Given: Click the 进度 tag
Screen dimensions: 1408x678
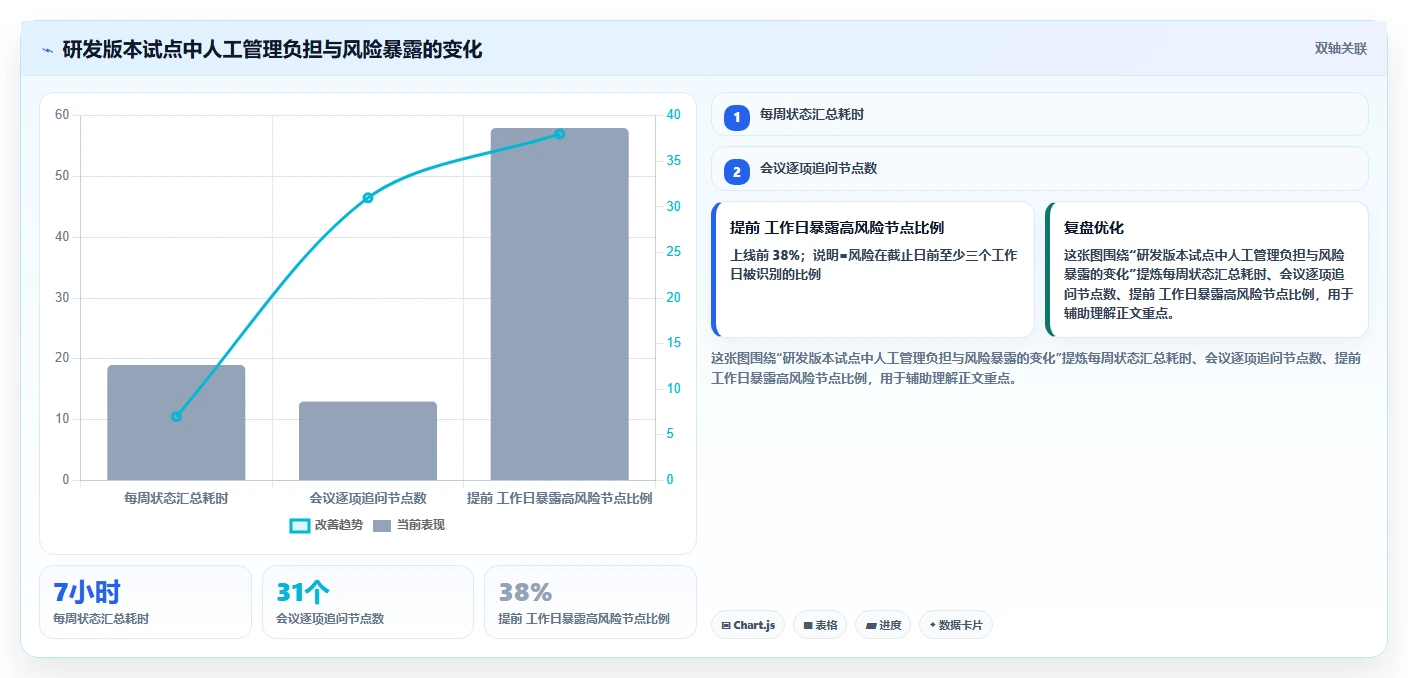Looking at the screenshot, I should (x=883, y=625).
